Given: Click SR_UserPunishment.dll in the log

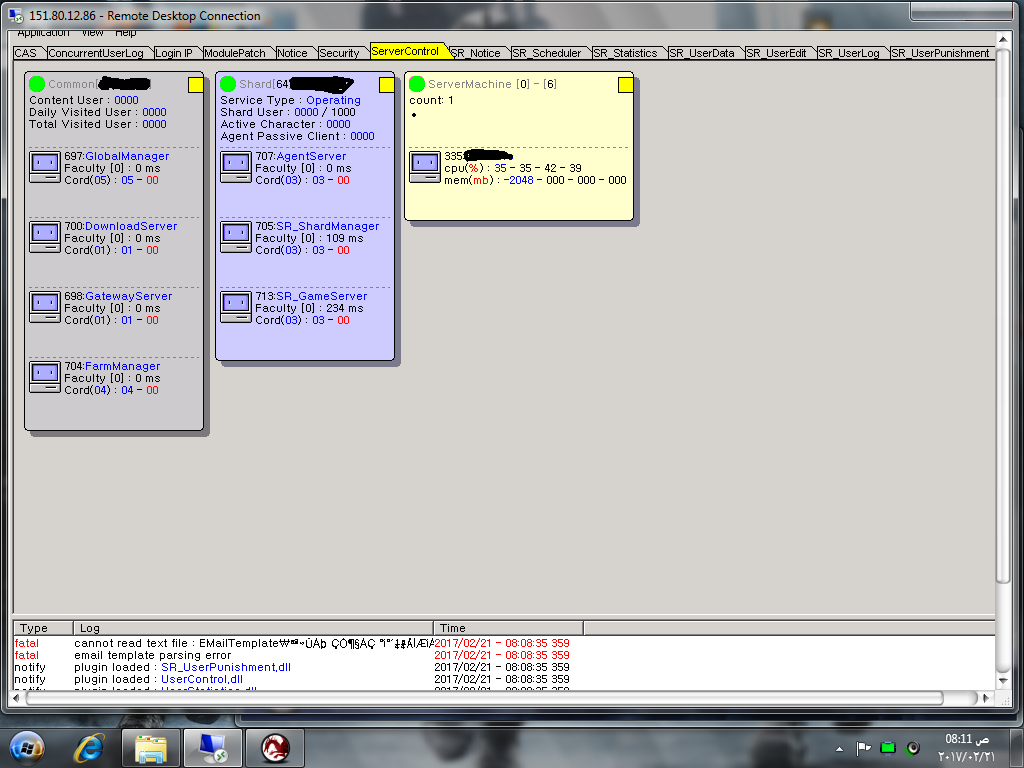Looking at the screenshot, I should [x=226, y=667].
